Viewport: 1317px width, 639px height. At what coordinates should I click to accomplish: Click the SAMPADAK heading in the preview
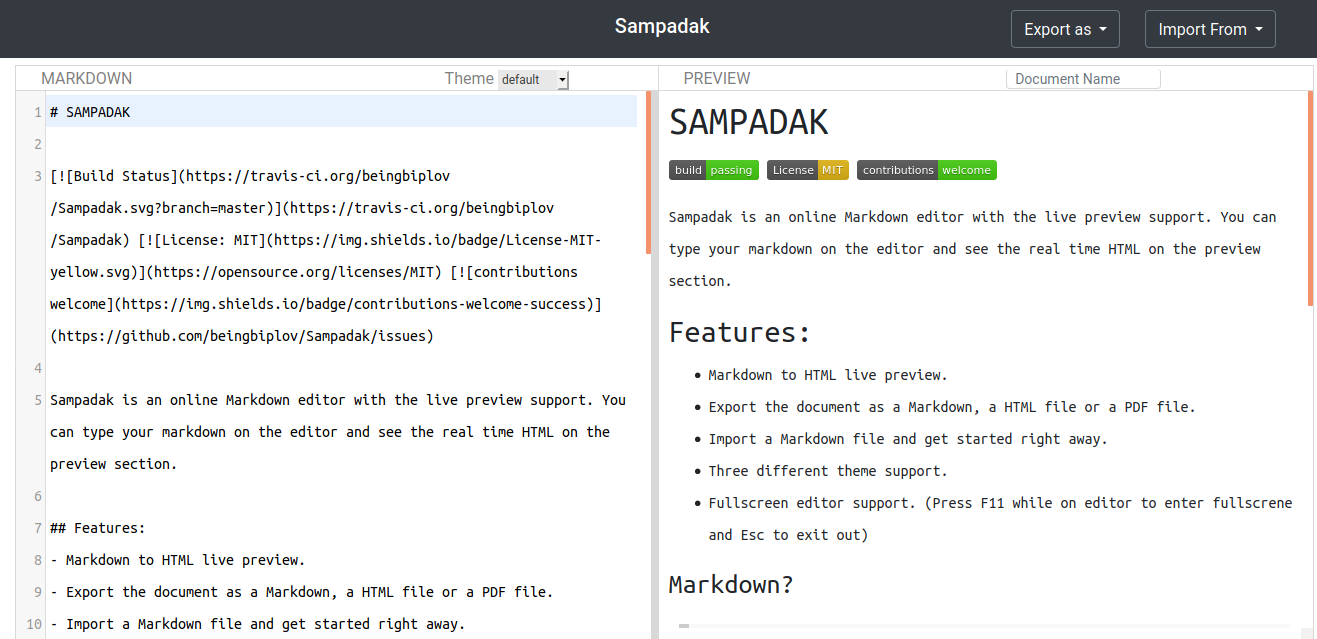tap(748, 122)
